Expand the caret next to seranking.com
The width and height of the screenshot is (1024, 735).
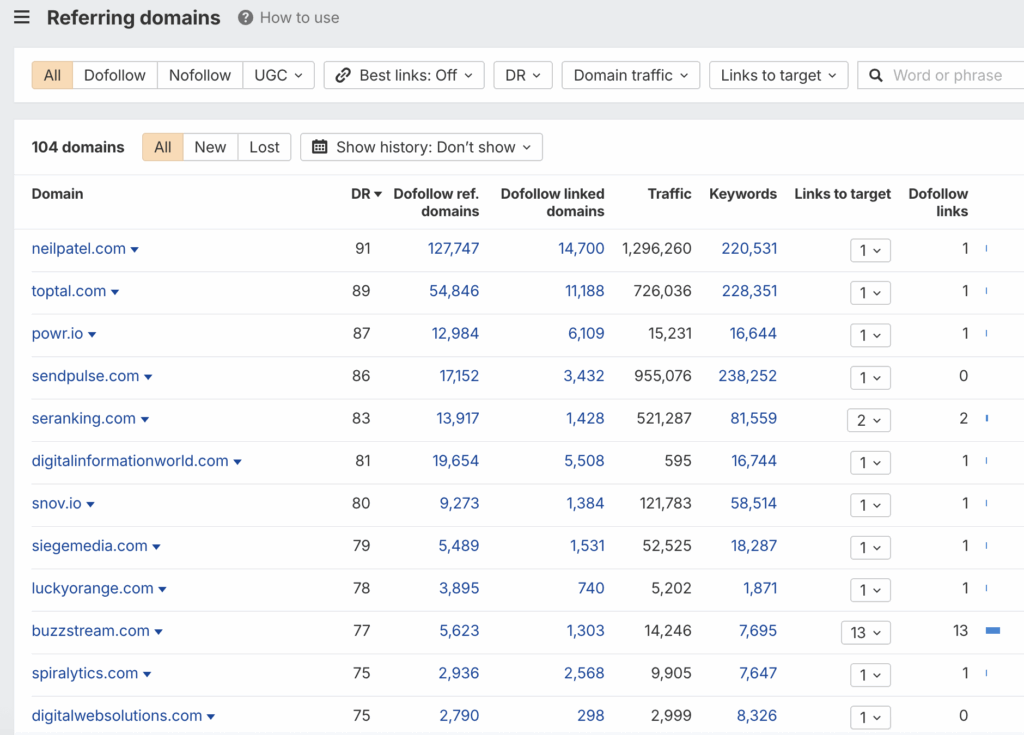(145, 419)
